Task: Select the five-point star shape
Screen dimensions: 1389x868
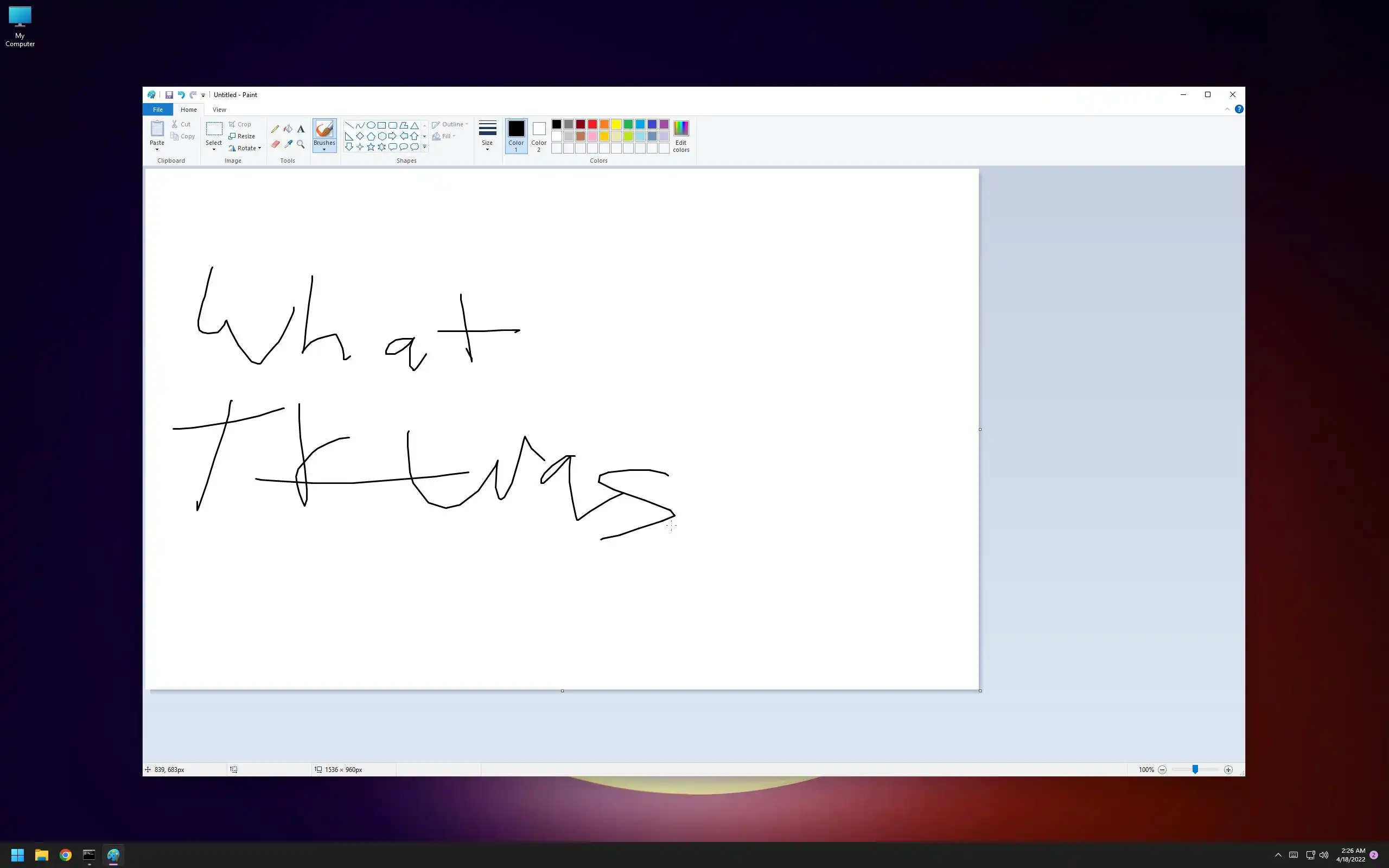Action: pos(371,147)
